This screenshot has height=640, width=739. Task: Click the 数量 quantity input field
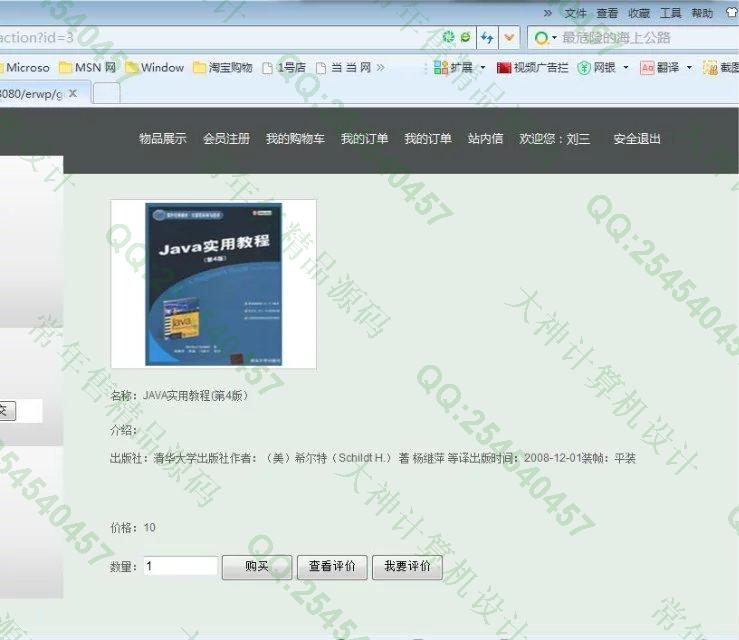pos(181,566)
